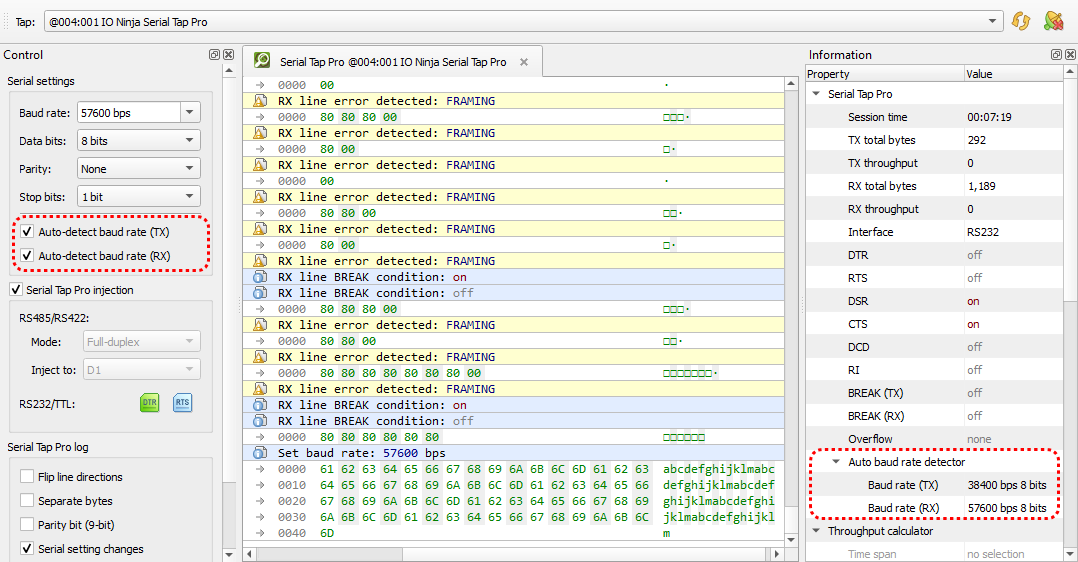This screenshot has width=1078, height=562.
Task: Toggle the RTS injection button
Action: click(x=182, y=403)
